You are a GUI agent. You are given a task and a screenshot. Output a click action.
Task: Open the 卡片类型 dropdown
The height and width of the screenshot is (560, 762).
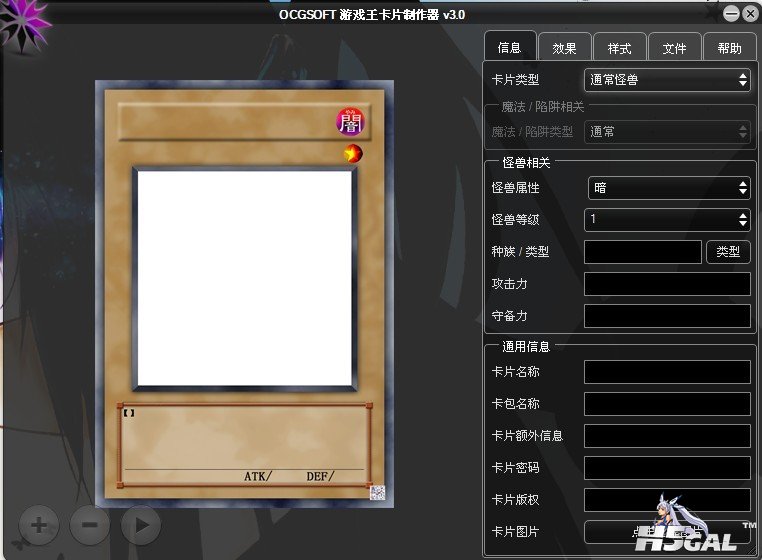[667, 80]
